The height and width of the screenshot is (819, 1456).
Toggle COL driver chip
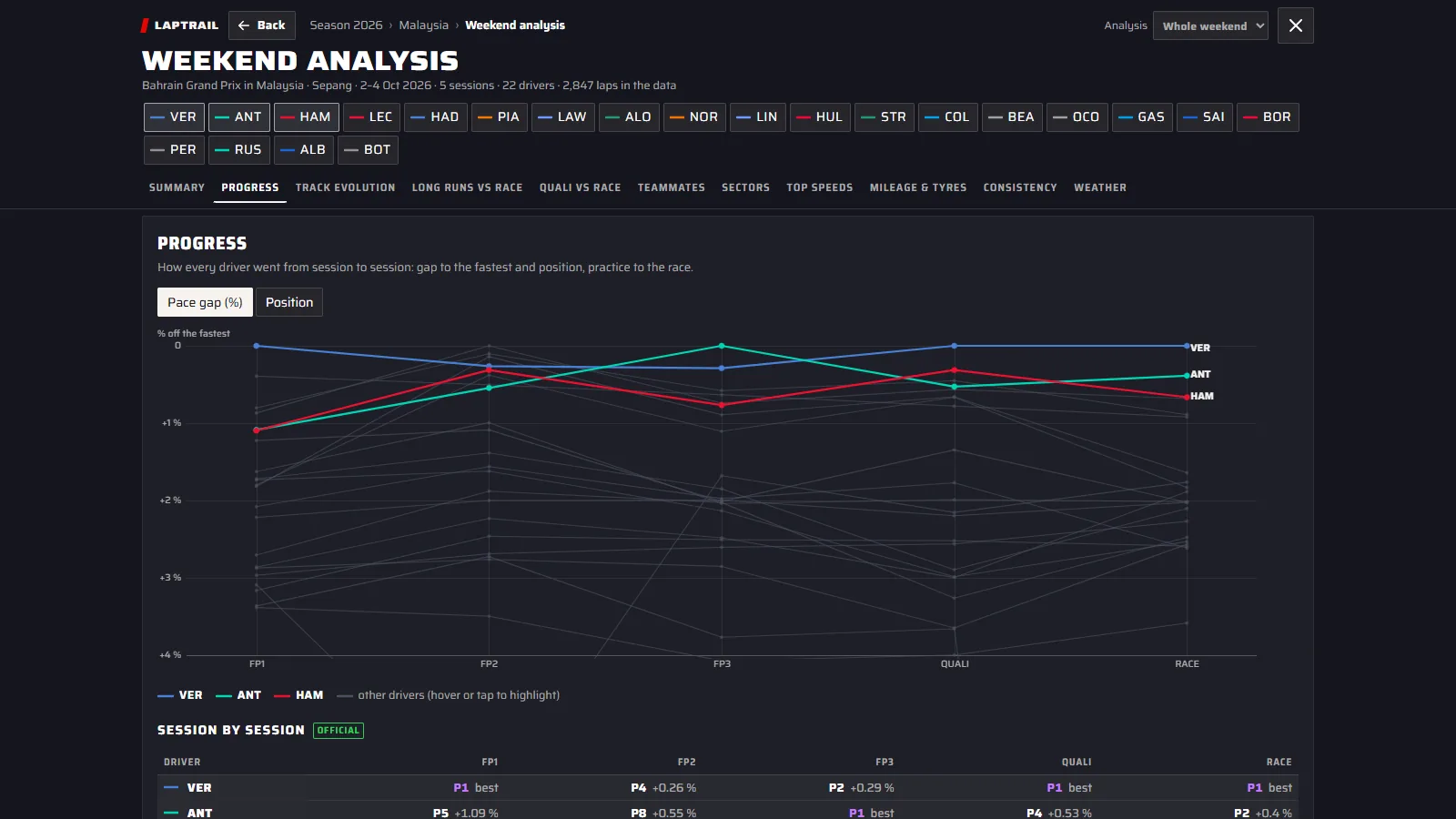(948, 116)
